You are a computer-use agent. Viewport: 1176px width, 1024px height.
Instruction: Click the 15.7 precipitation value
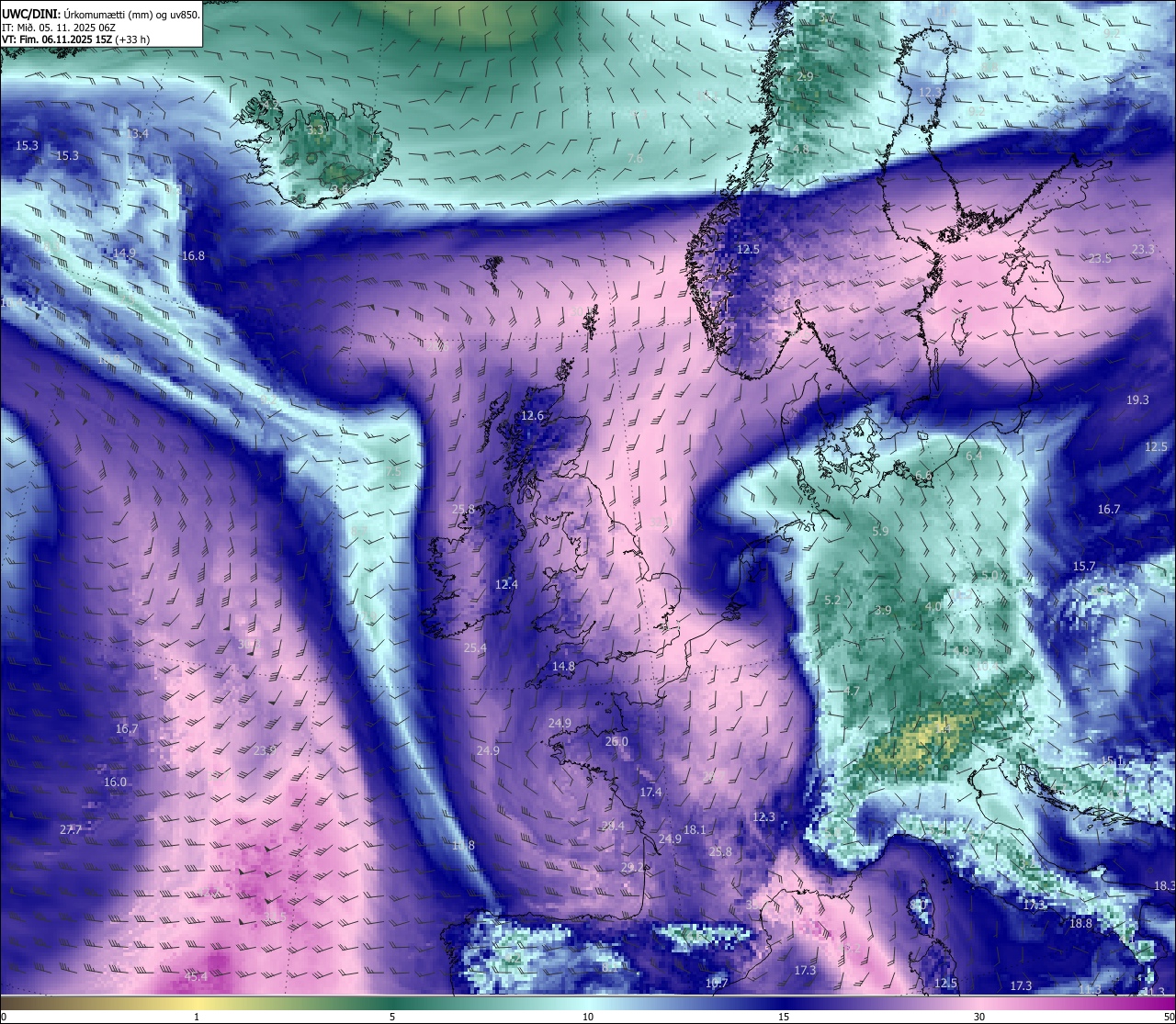click(x=1085, y=567)
